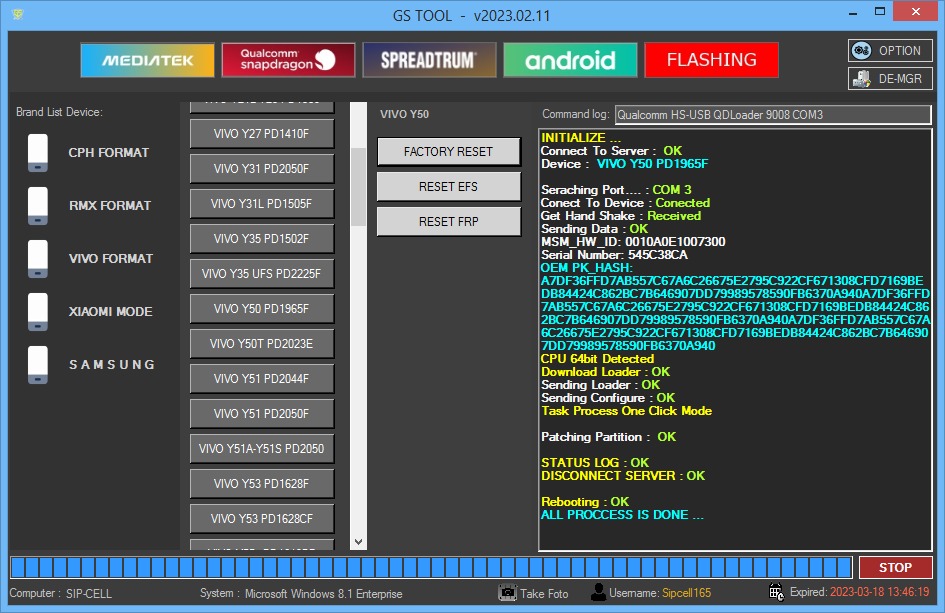Click the device list scrollbar thumb
The image size is (945, 613).
(x=359, y=187)
